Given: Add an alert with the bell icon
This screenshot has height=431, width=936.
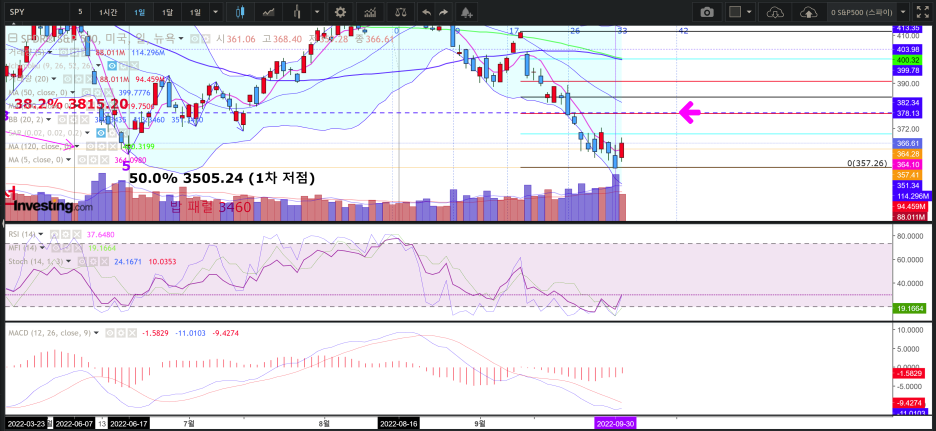Looking at the screenshot, I should pyautogui.click(x=467, y=12).
